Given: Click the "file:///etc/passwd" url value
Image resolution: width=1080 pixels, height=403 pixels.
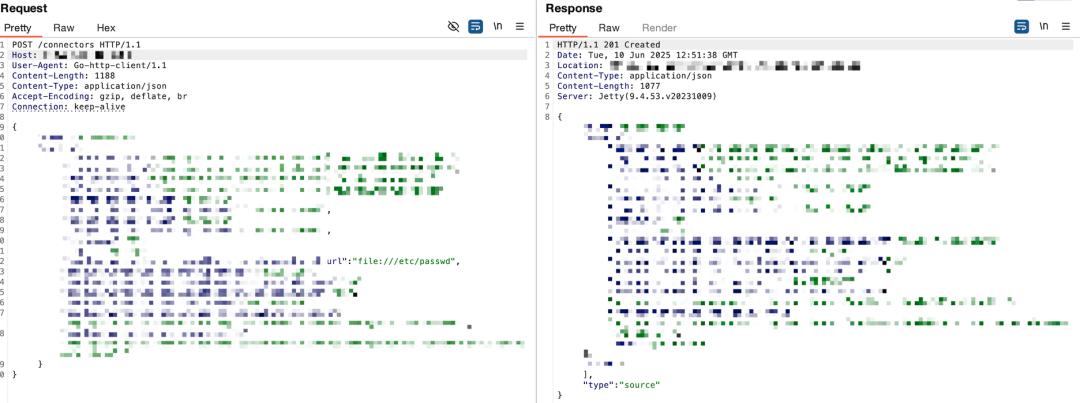Looking at the screenshot, I should [x=406, y=261].
